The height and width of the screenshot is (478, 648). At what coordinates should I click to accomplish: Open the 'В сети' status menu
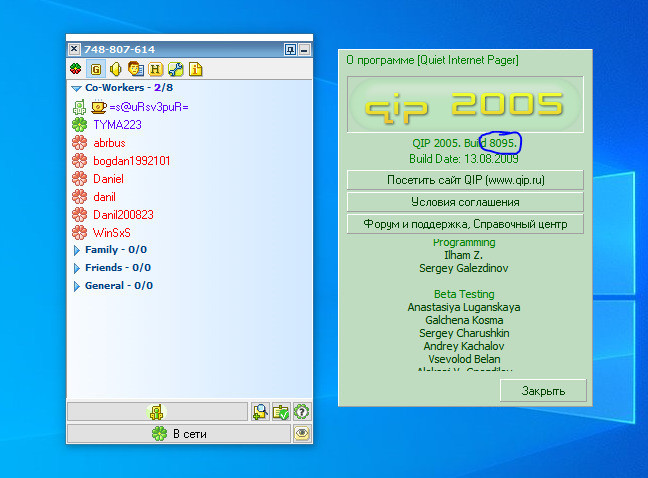[177, 433]
